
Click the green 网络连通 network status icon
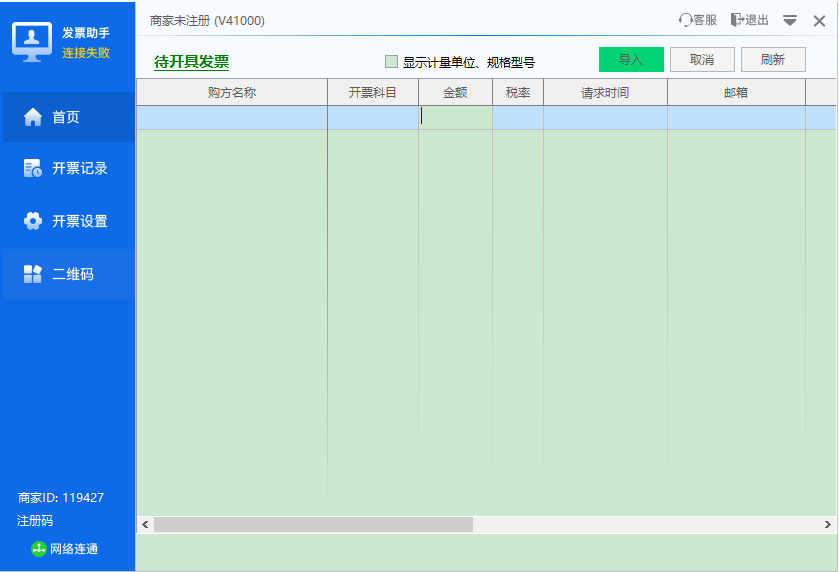(x=39, y=548)
